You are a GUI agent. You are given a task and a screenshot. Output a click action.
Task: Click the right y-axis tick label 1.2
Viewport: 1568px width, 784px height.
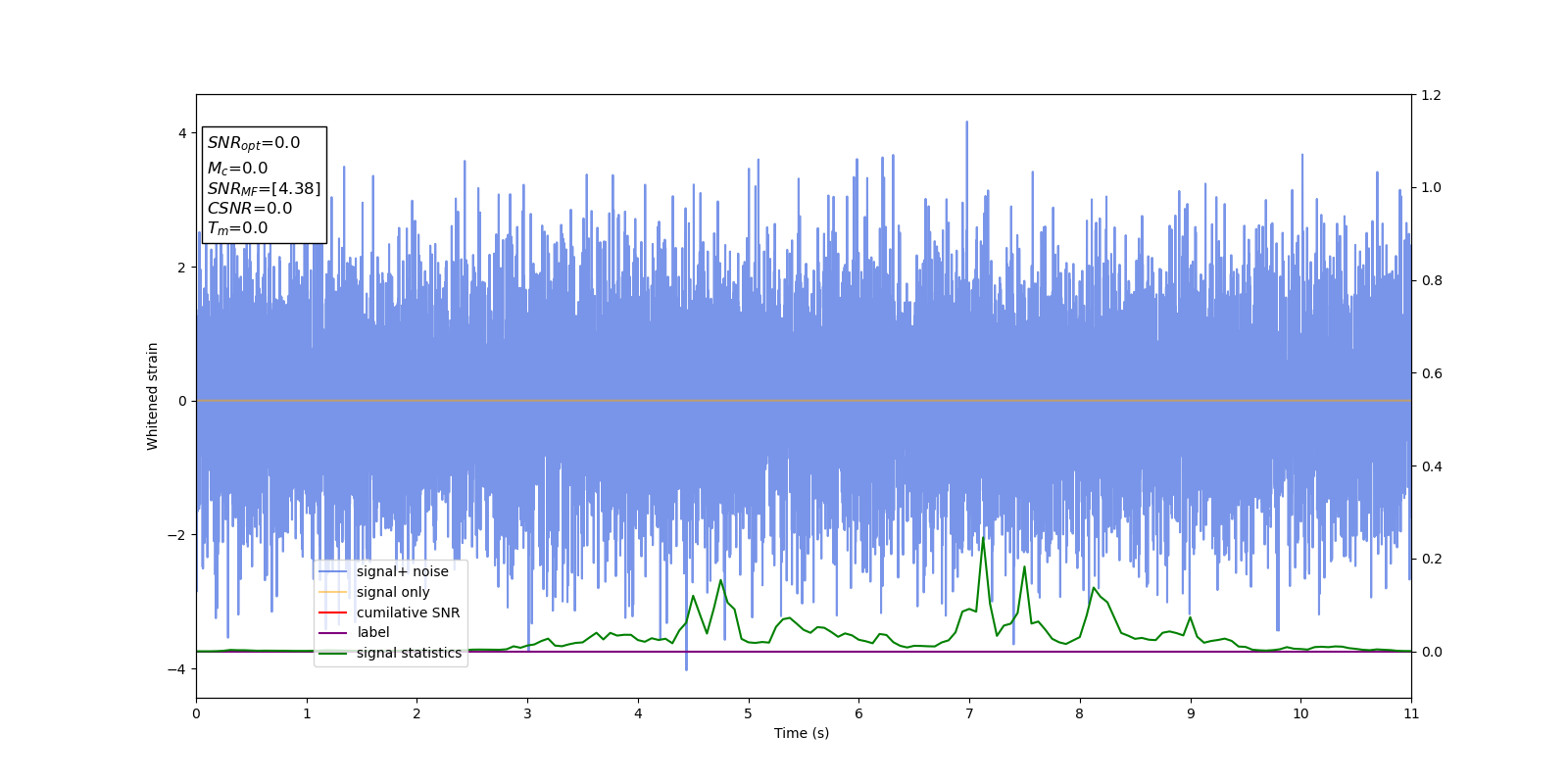(x=1432, y=95)
